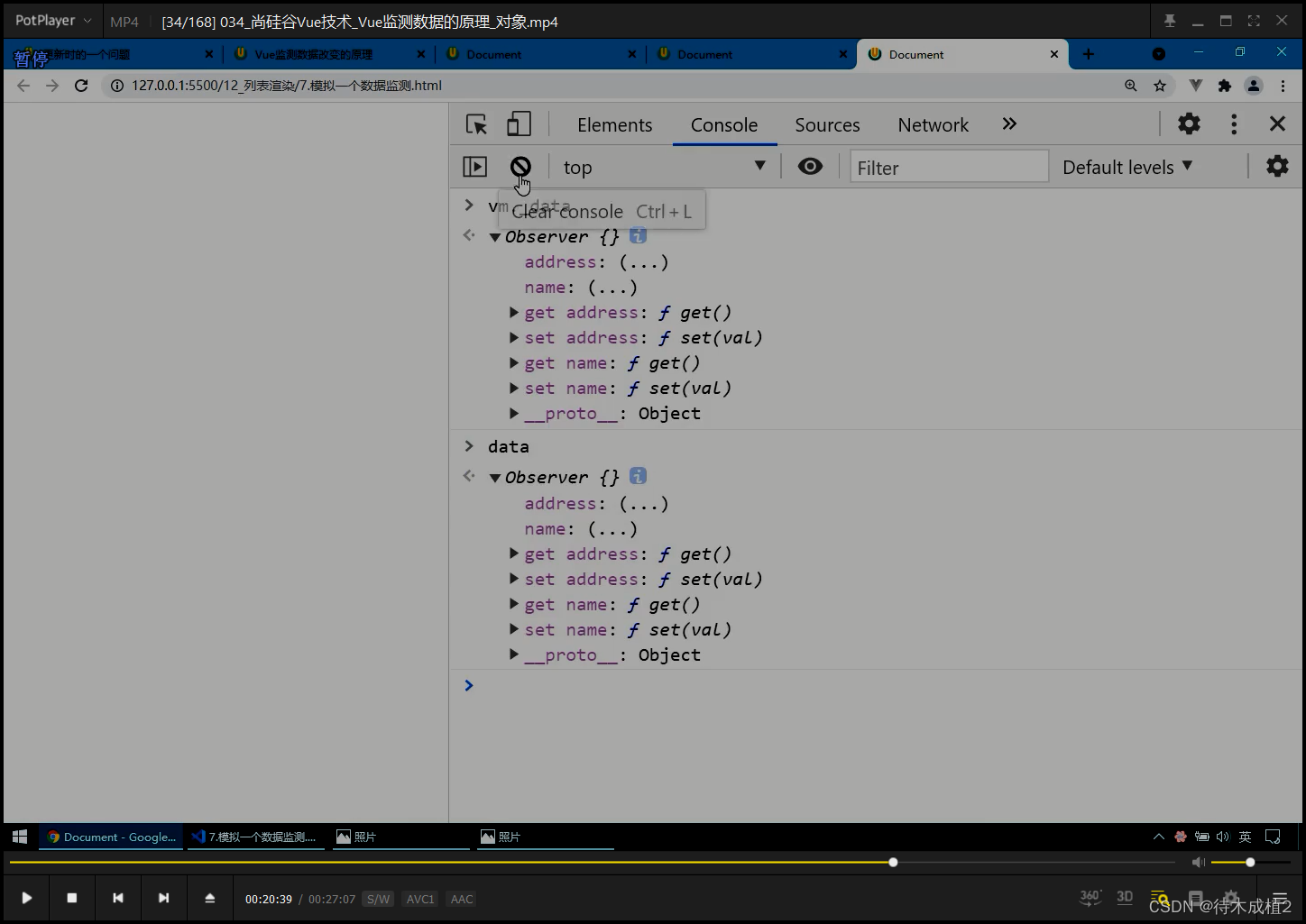
Task: Click the eject open-file button
Action: [209, 898]
